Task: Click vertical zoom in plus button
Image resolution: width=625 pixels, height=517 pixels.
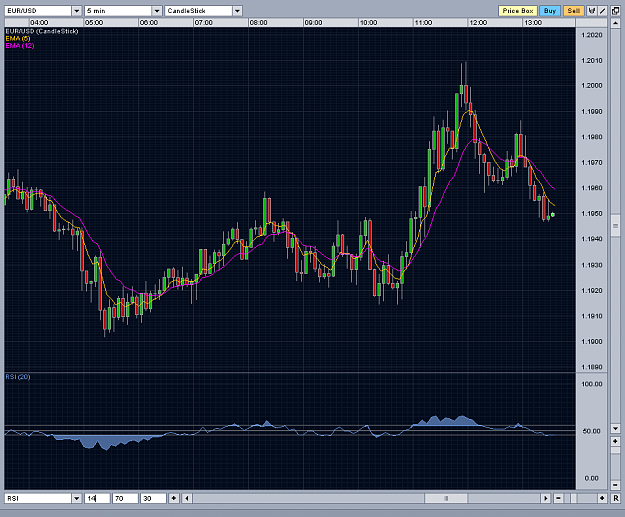Action: 615,441
